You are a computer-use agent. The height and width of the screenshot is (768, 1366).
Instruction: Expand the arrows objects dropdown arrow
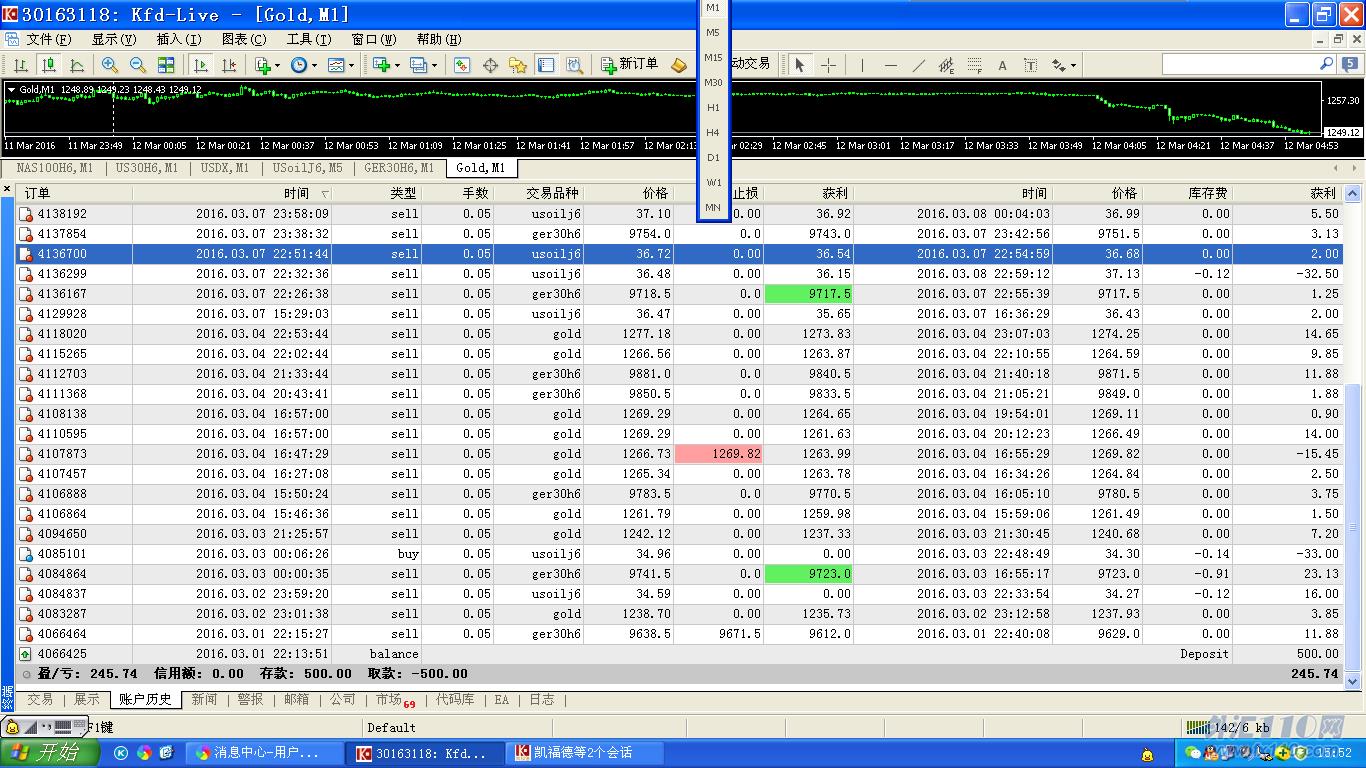[x=1073, y=66]
